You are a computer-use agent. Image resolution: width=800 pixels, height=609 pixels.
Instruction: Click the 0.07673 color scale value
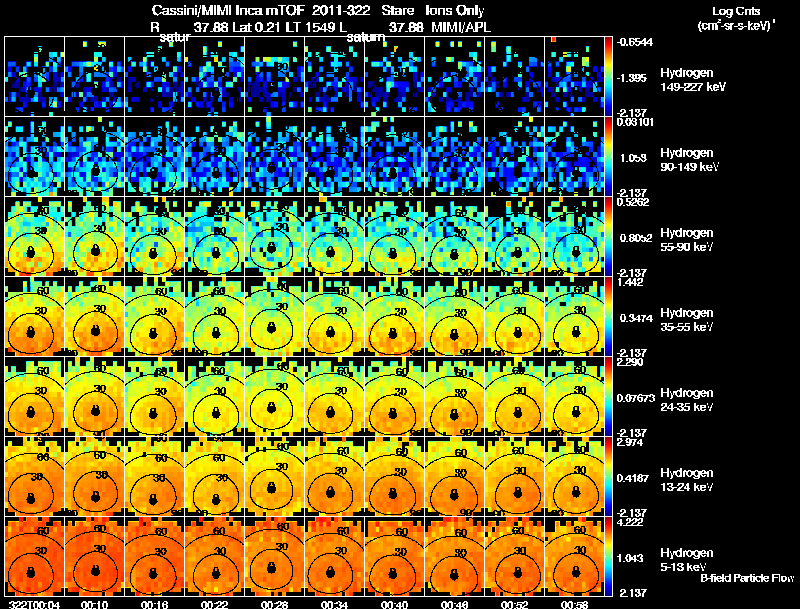[636, 398]
